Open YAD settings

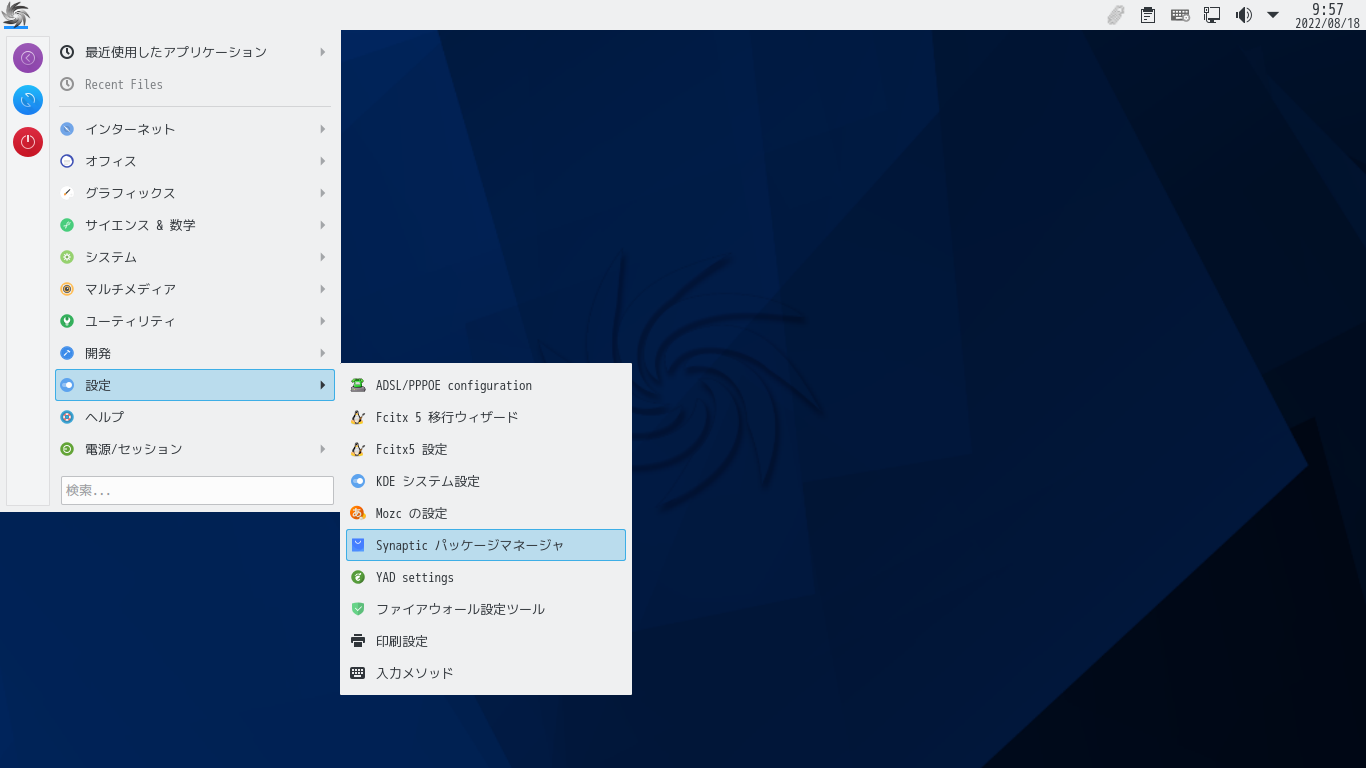click(486, 577)
